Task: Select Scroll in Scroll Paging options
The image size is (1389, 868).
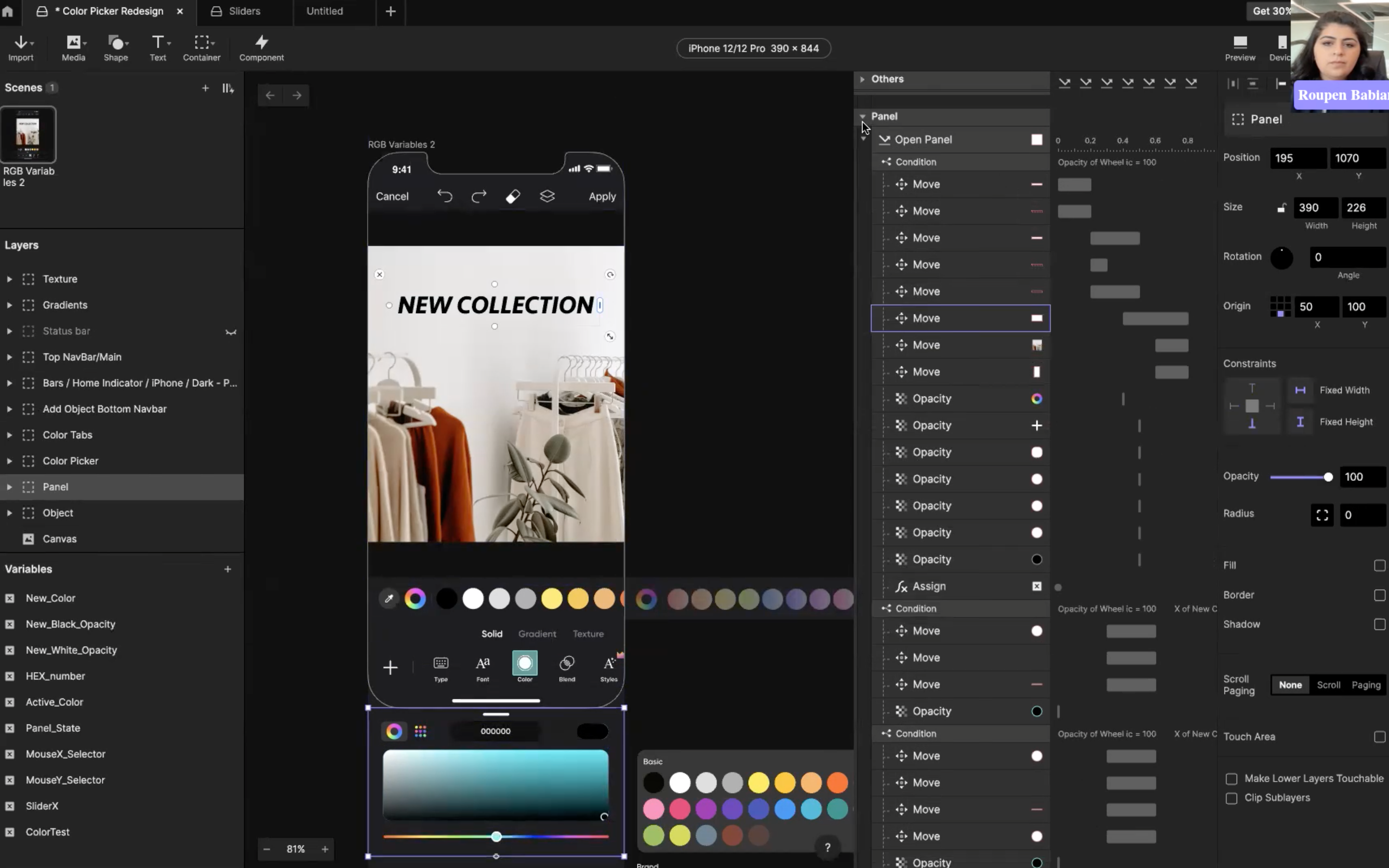Action: coord(1328,685)
